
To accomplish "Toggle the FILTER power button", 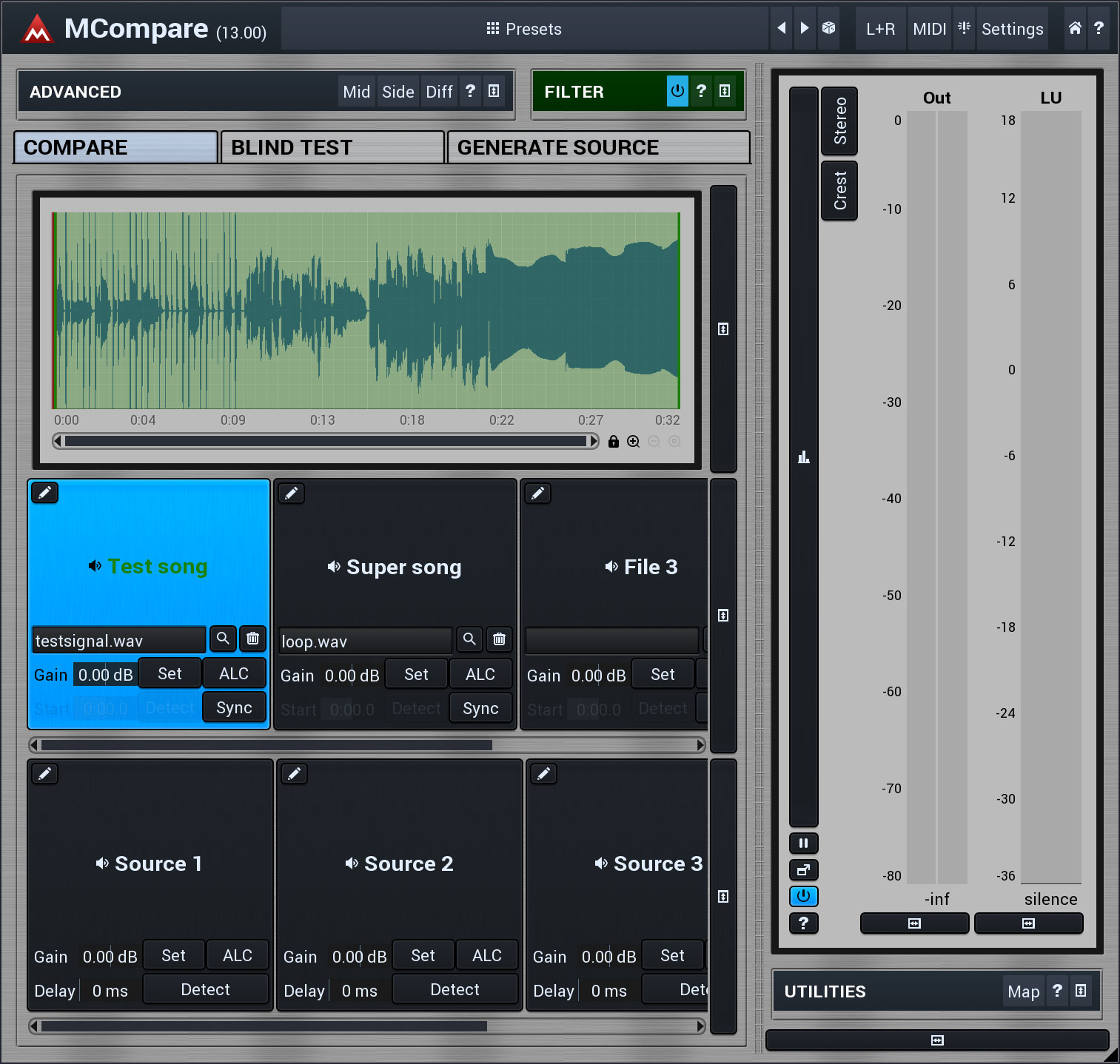I will tap(677, 91).
